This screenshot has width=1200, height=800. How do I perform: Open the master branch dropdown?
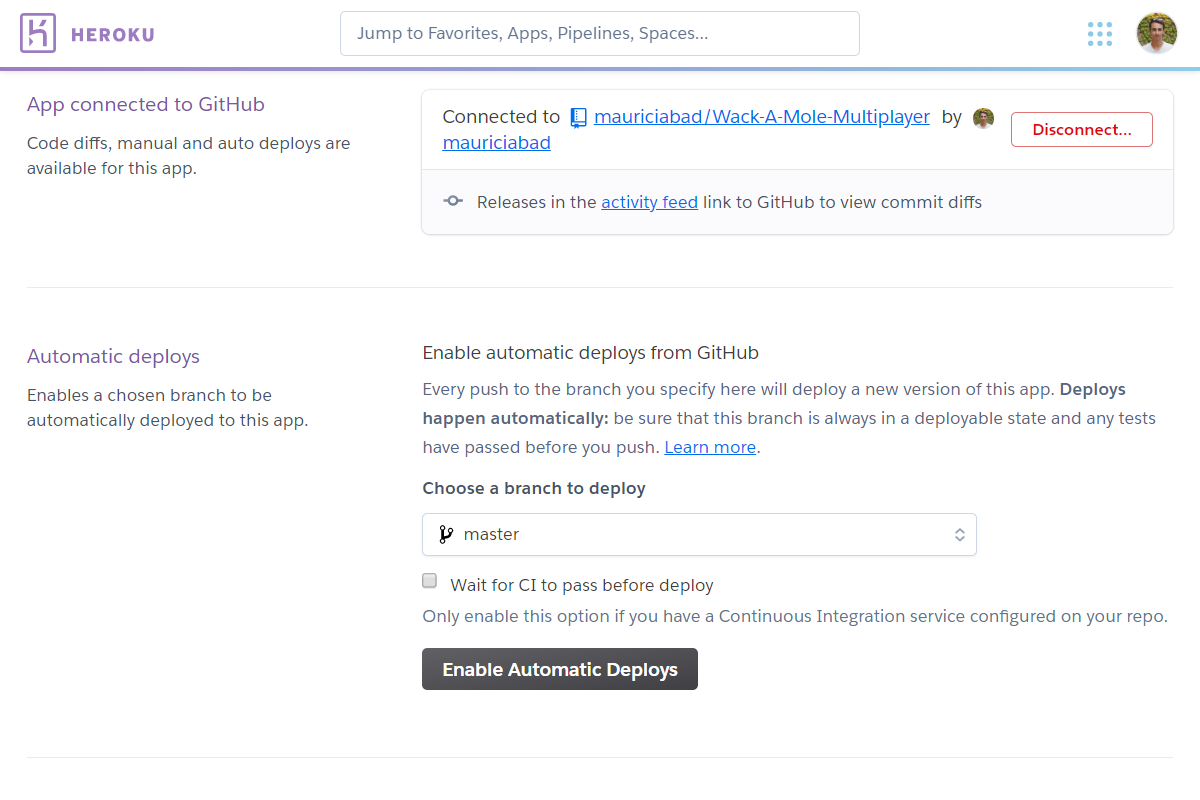[699, 534]
